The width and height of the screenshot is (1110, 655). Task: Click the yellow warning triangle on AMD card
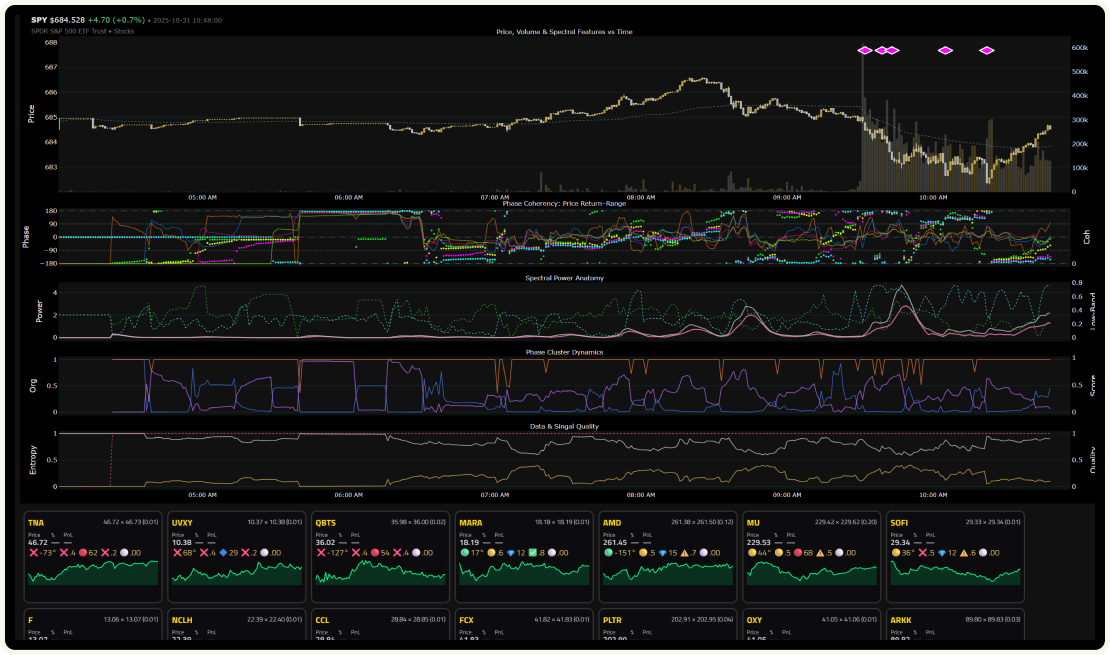(x=684, y=553)
